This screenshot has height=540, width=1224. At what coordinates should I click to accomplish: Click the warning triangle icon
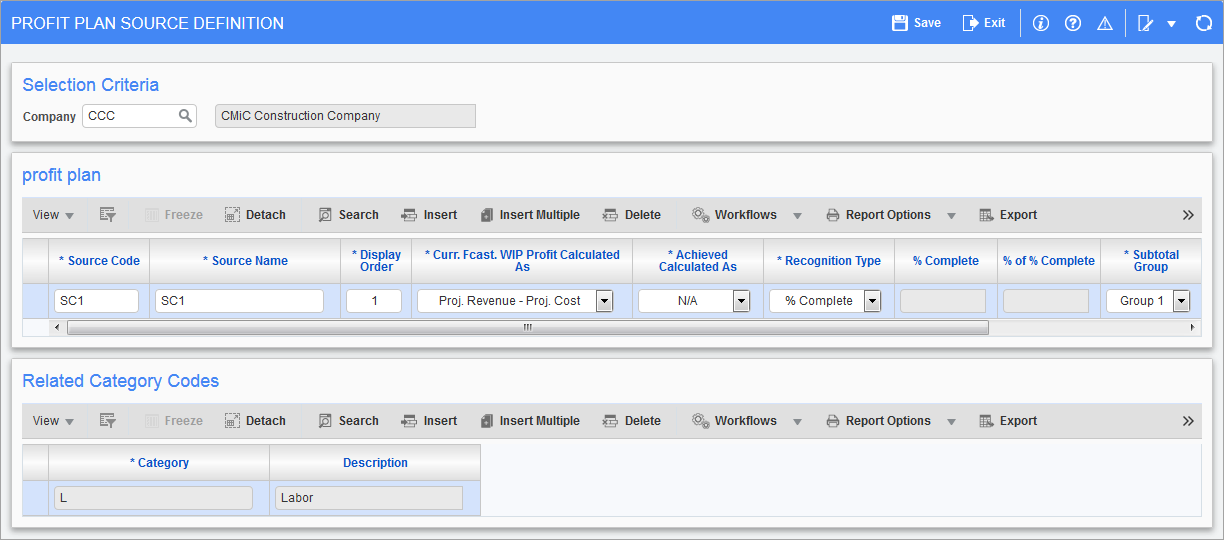pos(1105,23)
